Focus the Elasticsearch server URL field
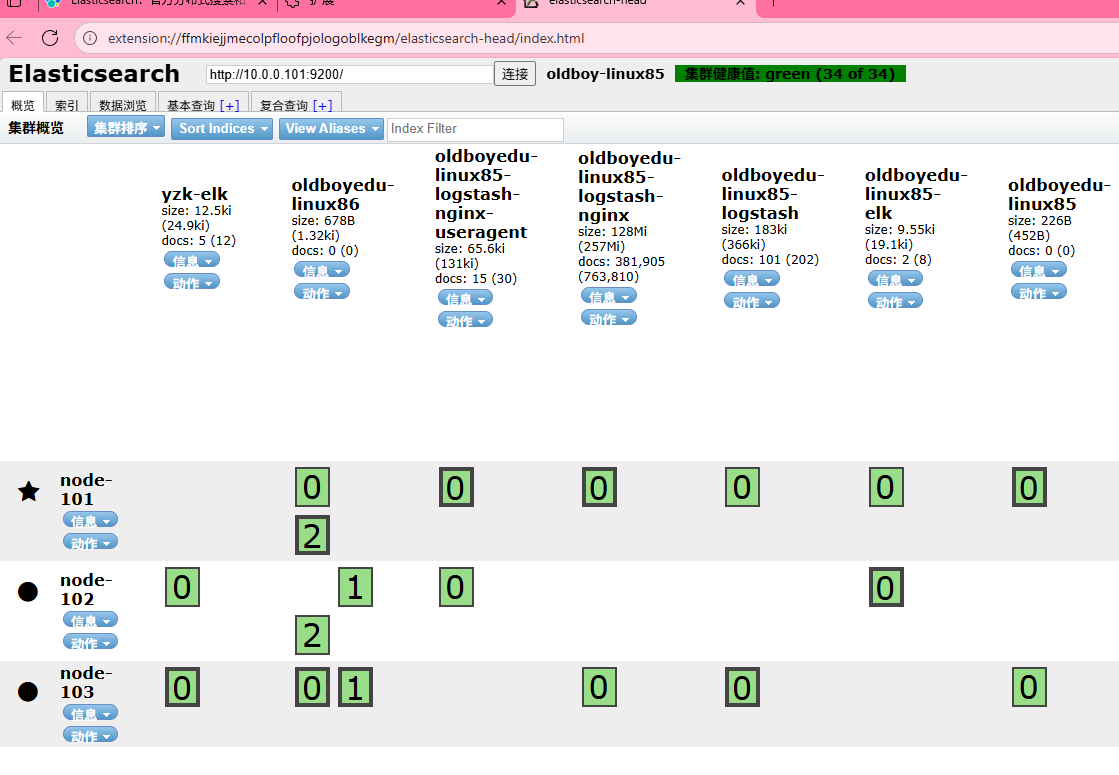The image size is (1119, 775). tap(350, 74)
